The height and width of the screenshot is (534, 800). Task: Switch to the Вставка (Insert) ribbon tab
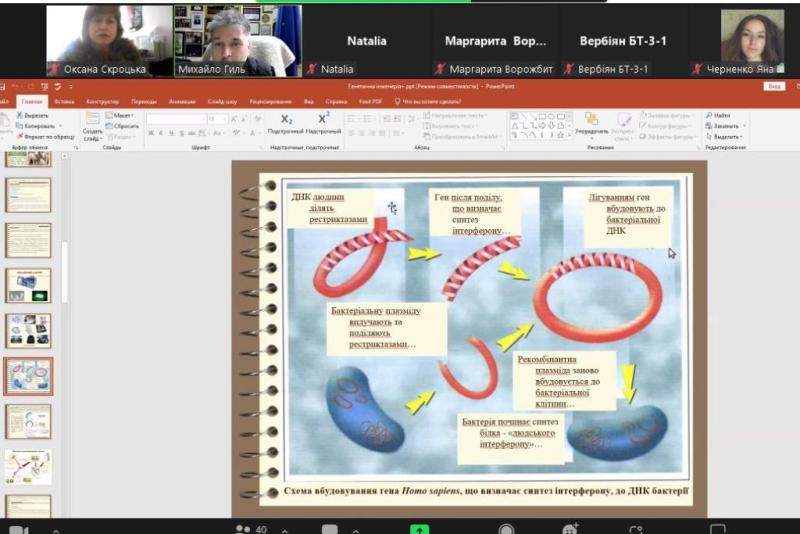(x=64, y=102)
